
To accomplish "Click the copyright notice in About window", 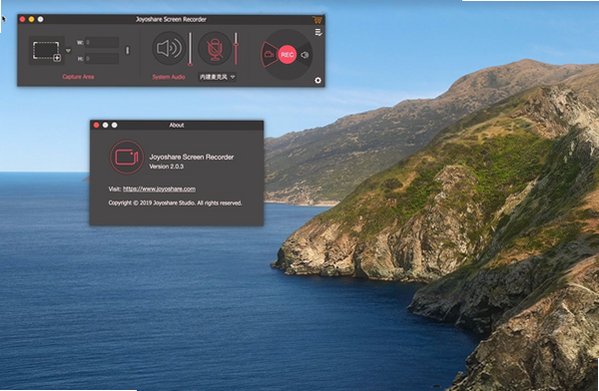I will tap(175, 203).
